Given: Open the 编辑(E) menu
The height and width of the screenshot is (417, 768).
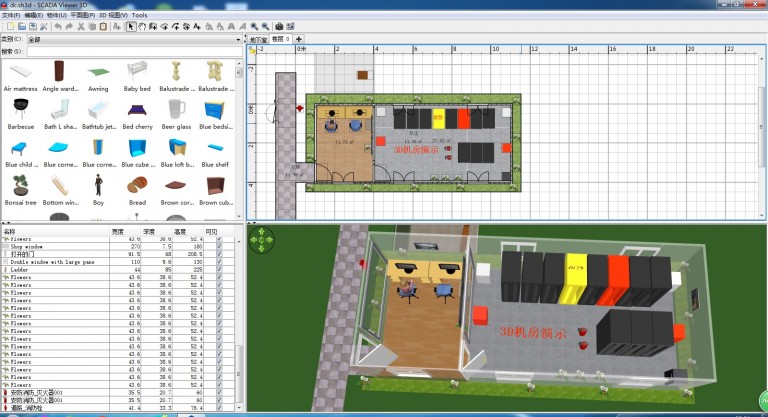Looking at the screenshot, I should [33, 15].
